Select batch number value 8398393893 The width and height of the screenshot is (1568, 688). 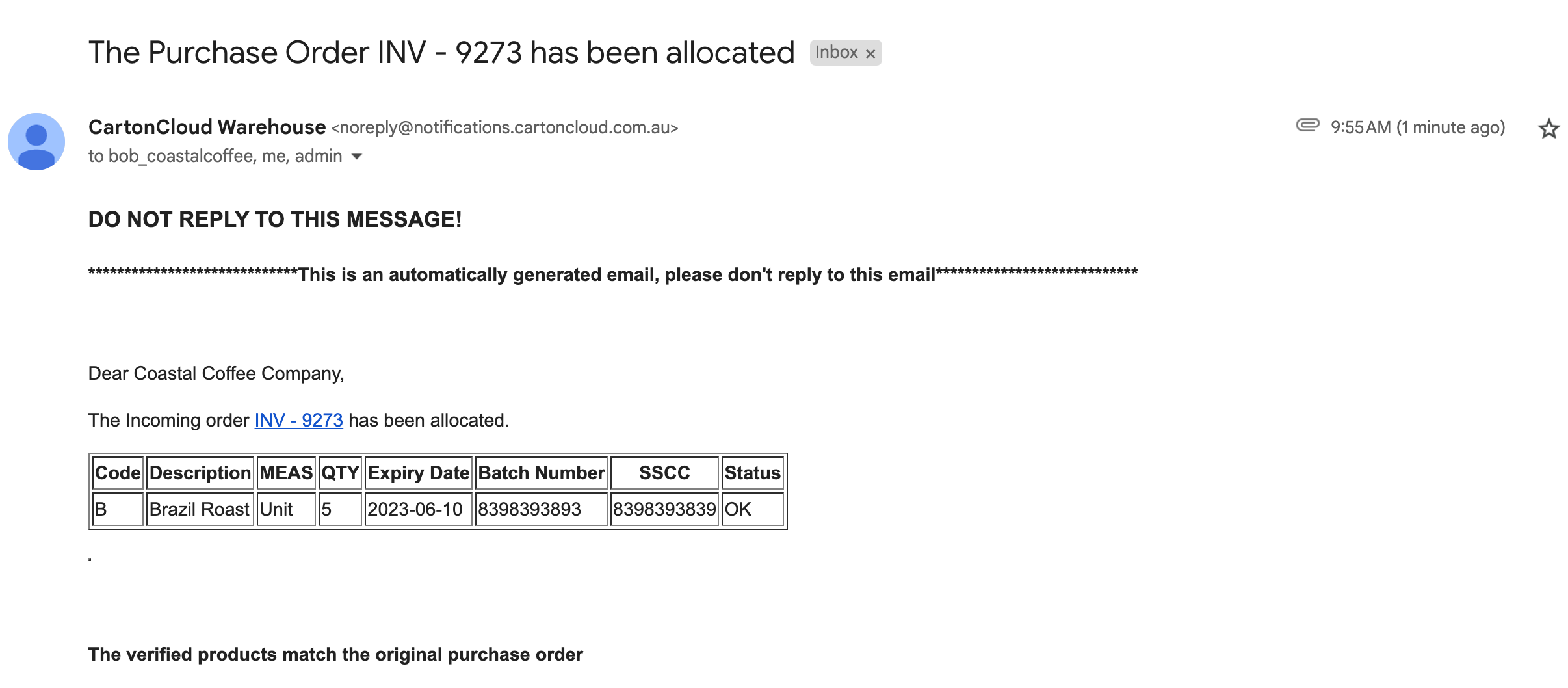(x=529, y=509)
